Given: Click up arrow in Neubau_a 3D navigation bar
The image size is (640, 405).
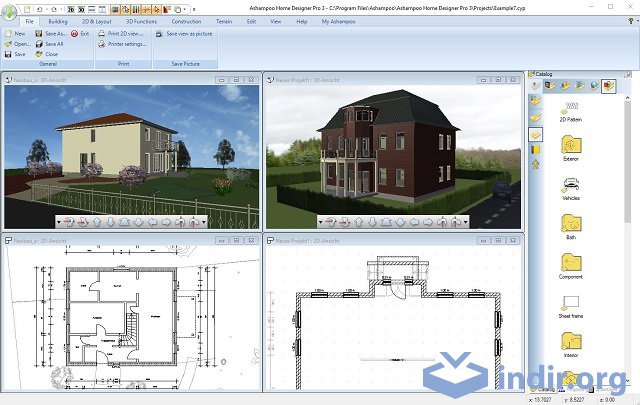Looking at the screenshot, I should 97,222.
